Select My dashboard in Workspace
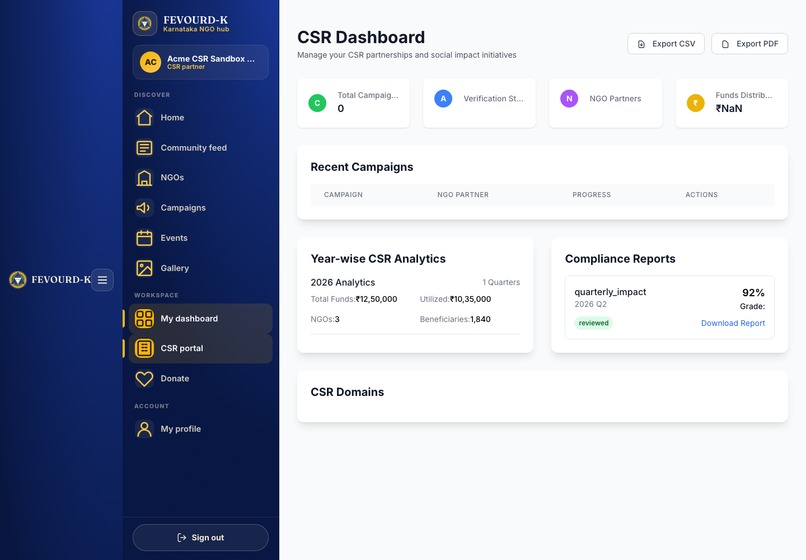Image resolution: width=806 pixels, height=560 pixels. (x=200, y=319)
